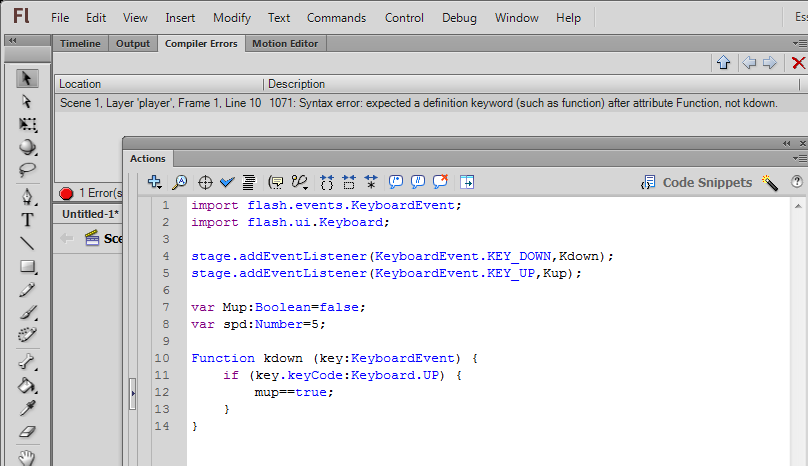808x466 pixels.
Task: Select the 1071 syntax error row
Action: pyautogui.click(x=431, y=103)
